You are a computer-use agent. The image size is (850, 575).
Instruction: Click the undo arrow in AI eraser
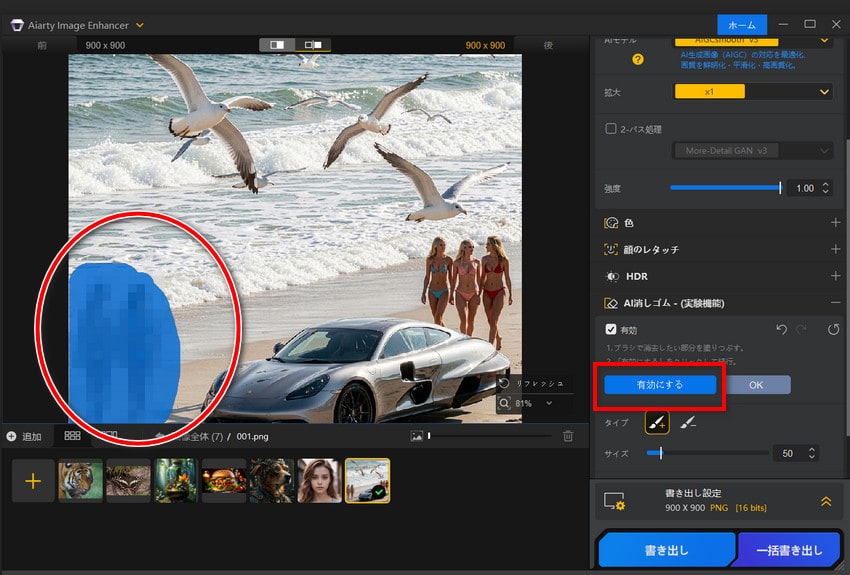pos(782,329)
